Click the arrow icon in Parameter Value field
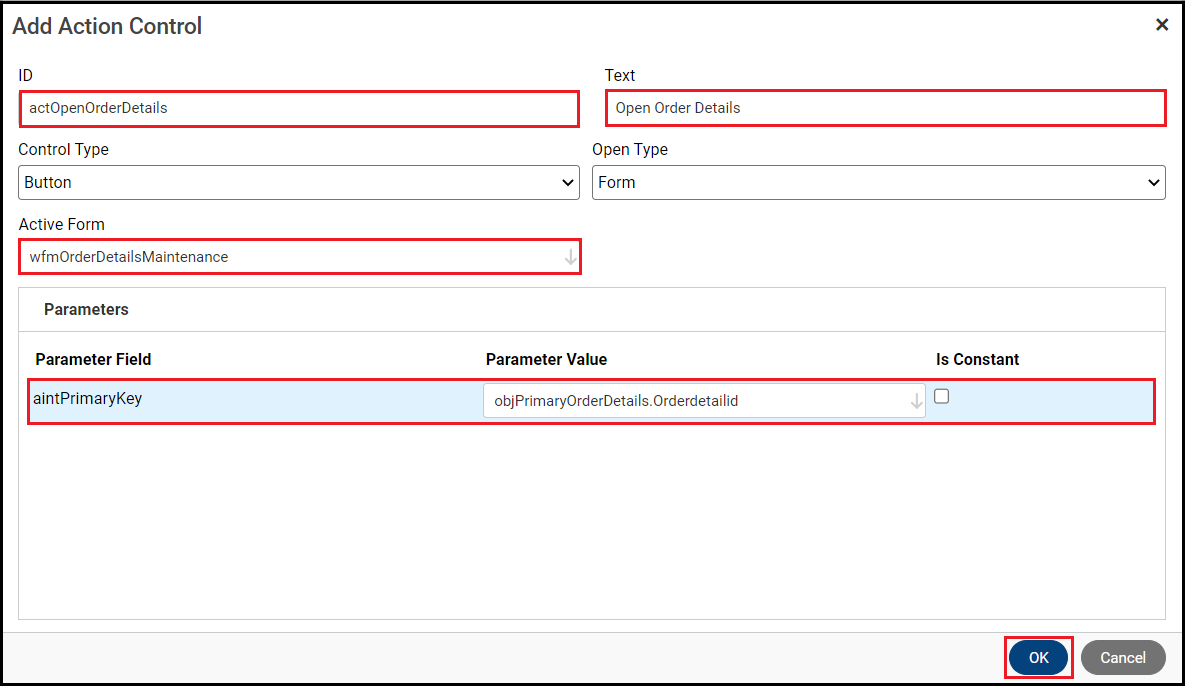1185x686 pixels. tap(916, 401)
